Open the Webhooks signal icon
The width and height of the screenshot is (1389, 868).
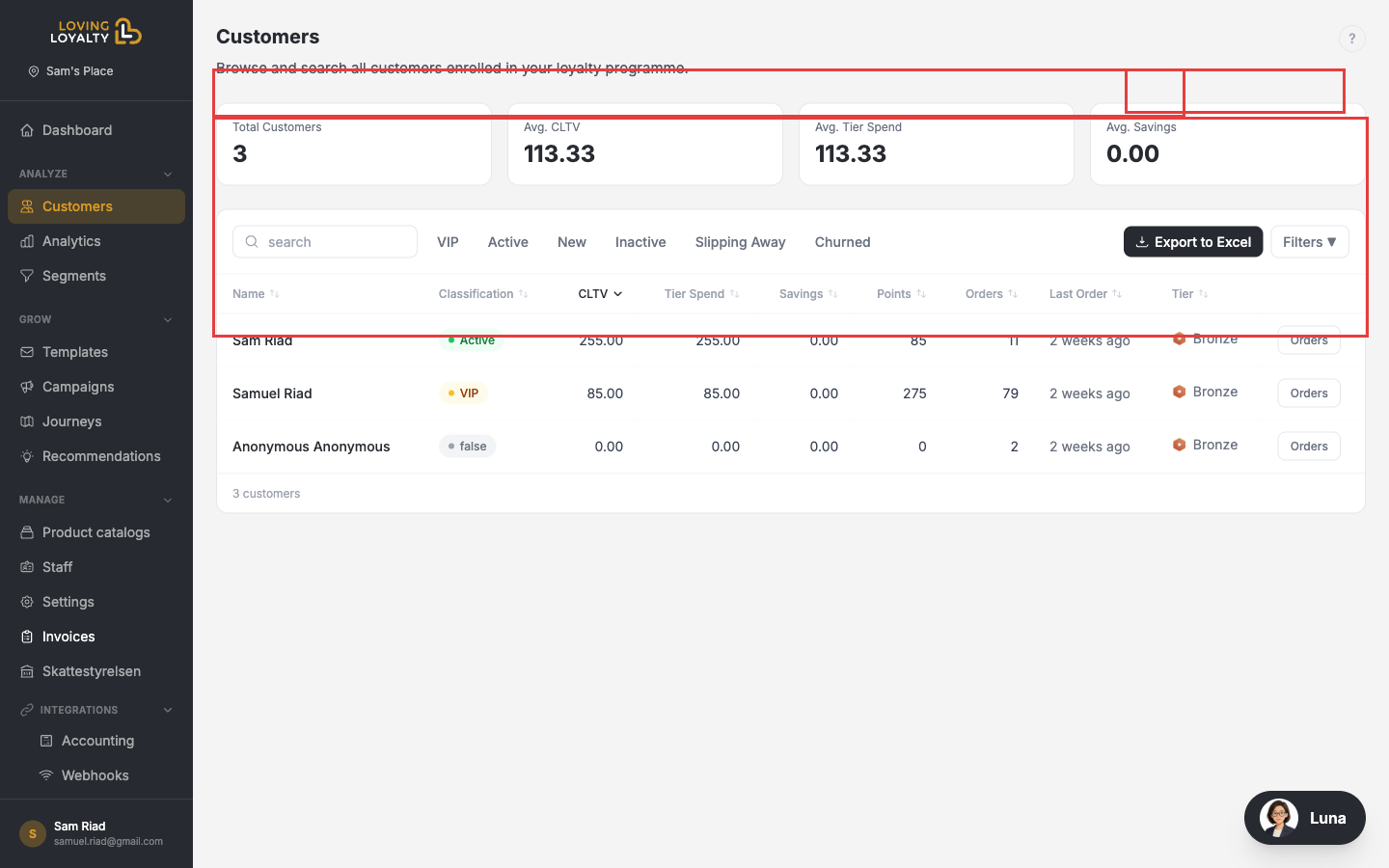(x=46, y=775)
